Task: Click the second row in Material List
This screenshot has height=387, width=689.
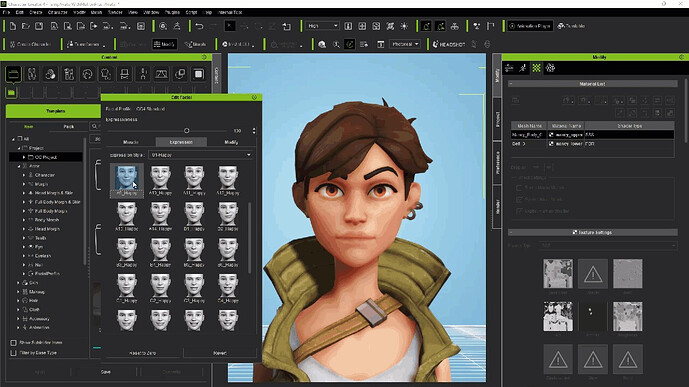Action: pyautogui.click(x=592, y=144)
